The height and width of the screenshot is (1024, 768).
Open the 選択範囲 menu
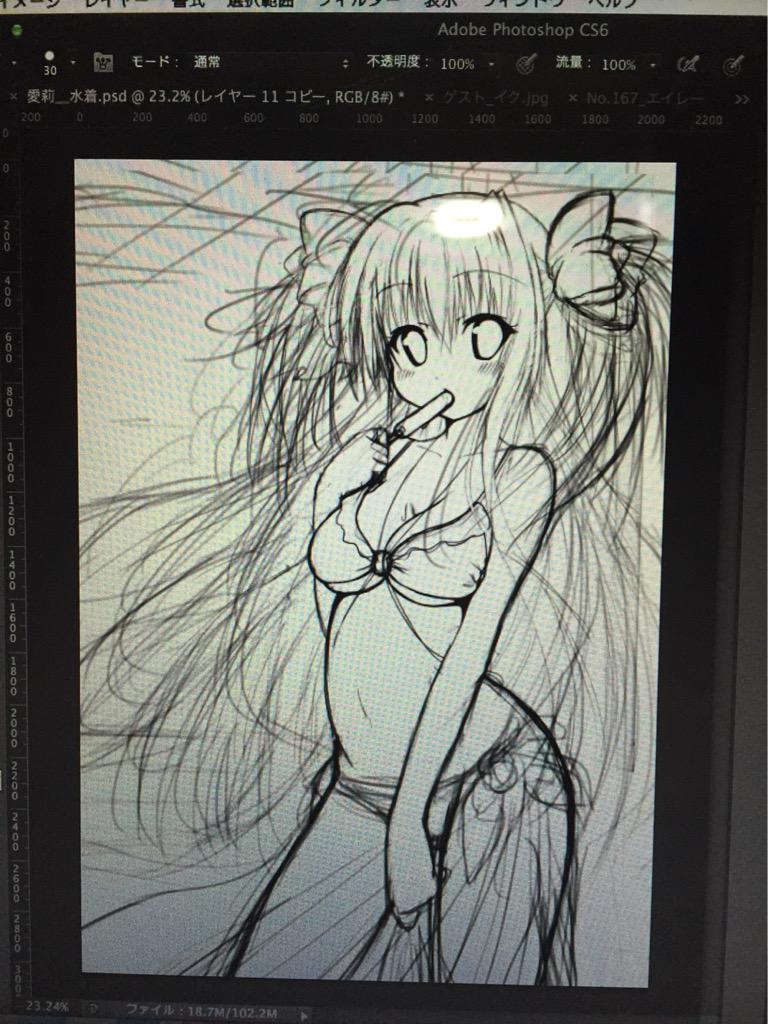(261, 3)
